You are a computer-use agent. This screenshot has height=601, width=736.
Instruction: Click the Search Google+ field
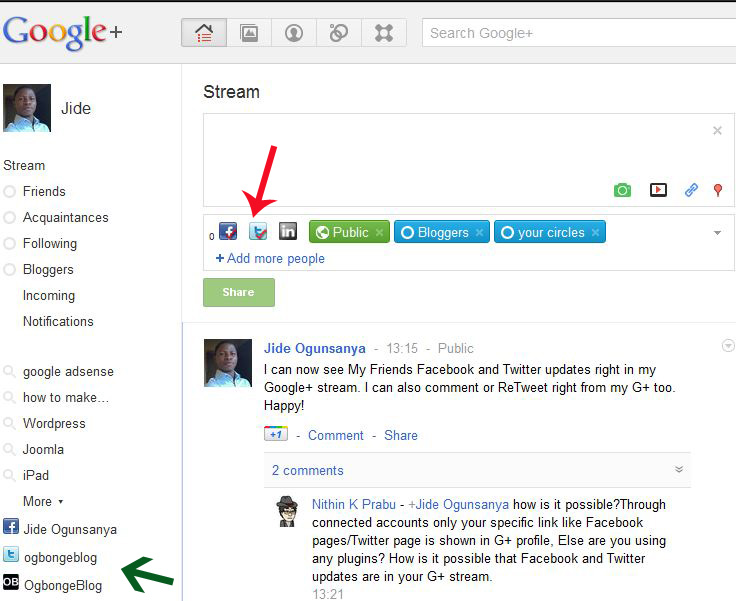tap(579, 33)
